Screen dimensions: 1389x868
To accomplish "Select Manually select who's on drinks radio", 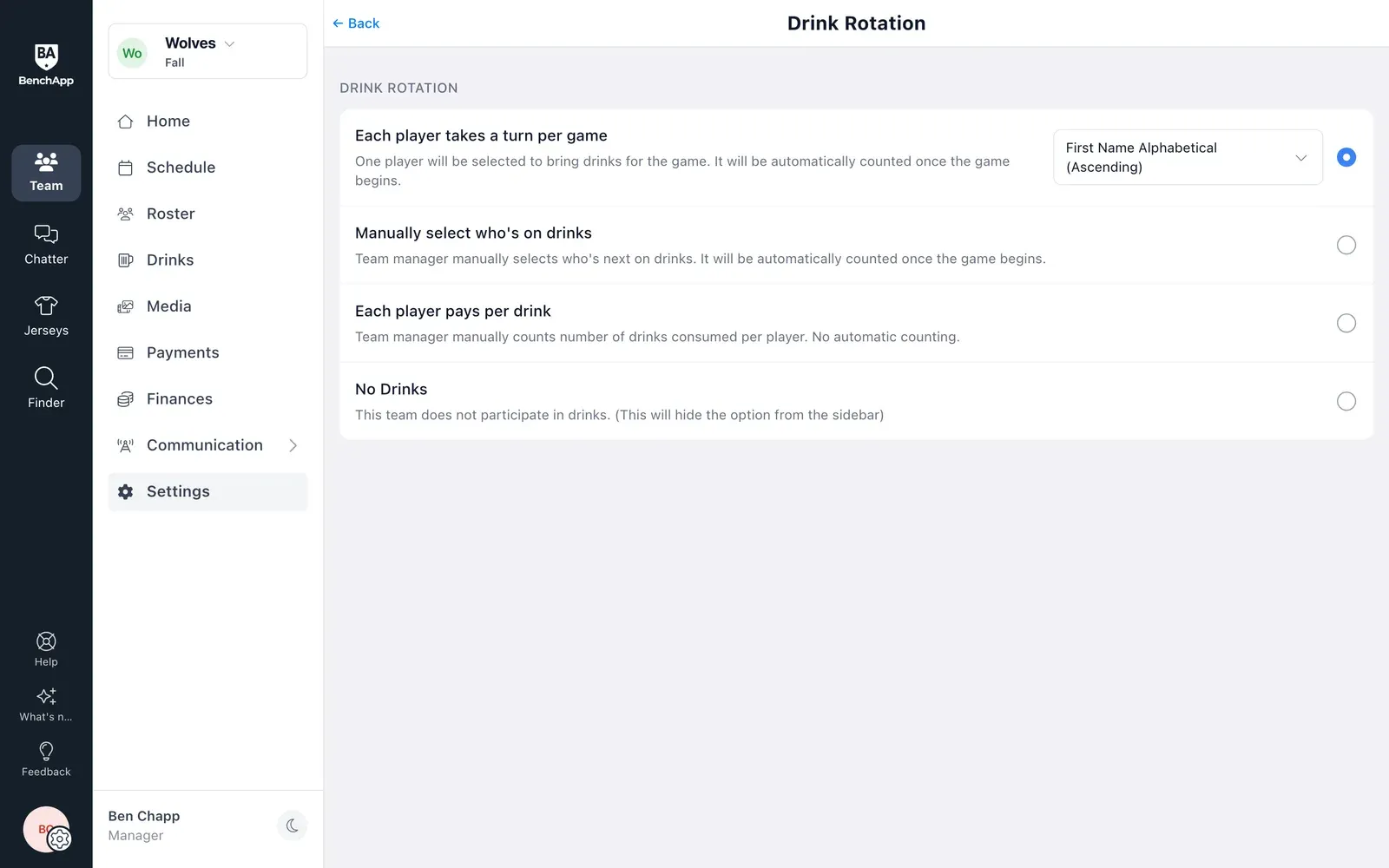I will (x=1346, y=245).
